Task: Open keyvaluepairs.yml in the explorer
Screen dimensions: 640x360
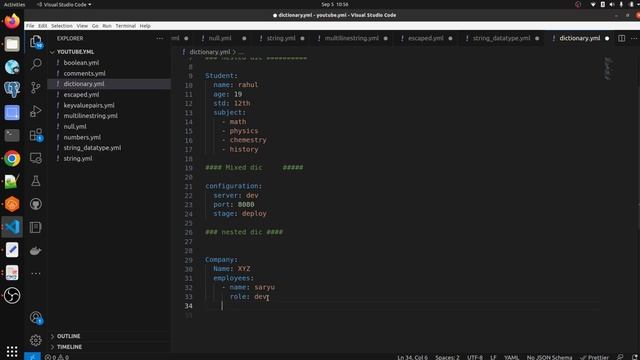Action: tap(89, 105)
